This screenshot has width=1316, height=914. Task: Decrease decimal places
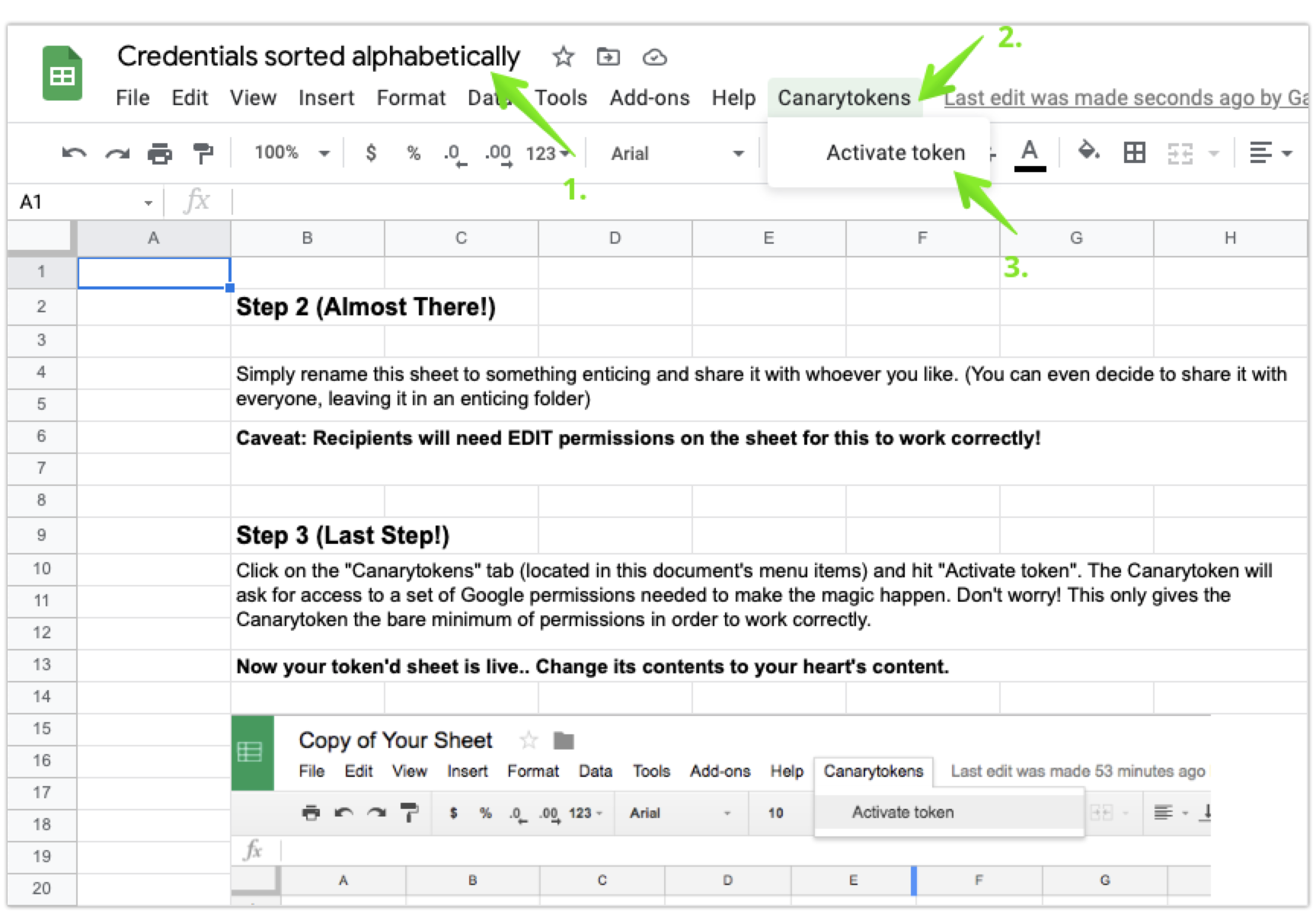tap(455, 155)
